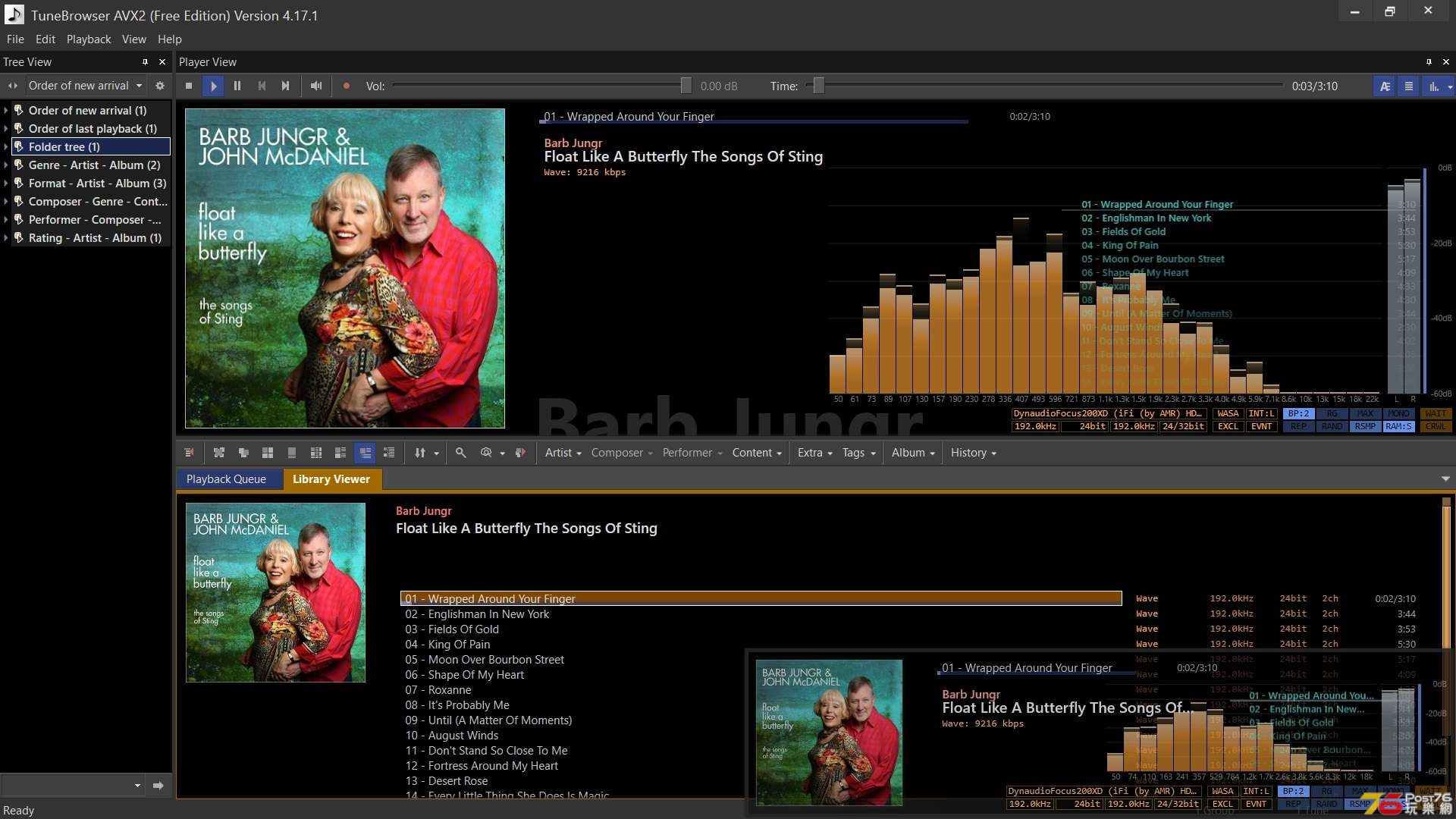Click the red tag edit icon
Viewport: 1456px width, 819px height.
tap(520, 453)
